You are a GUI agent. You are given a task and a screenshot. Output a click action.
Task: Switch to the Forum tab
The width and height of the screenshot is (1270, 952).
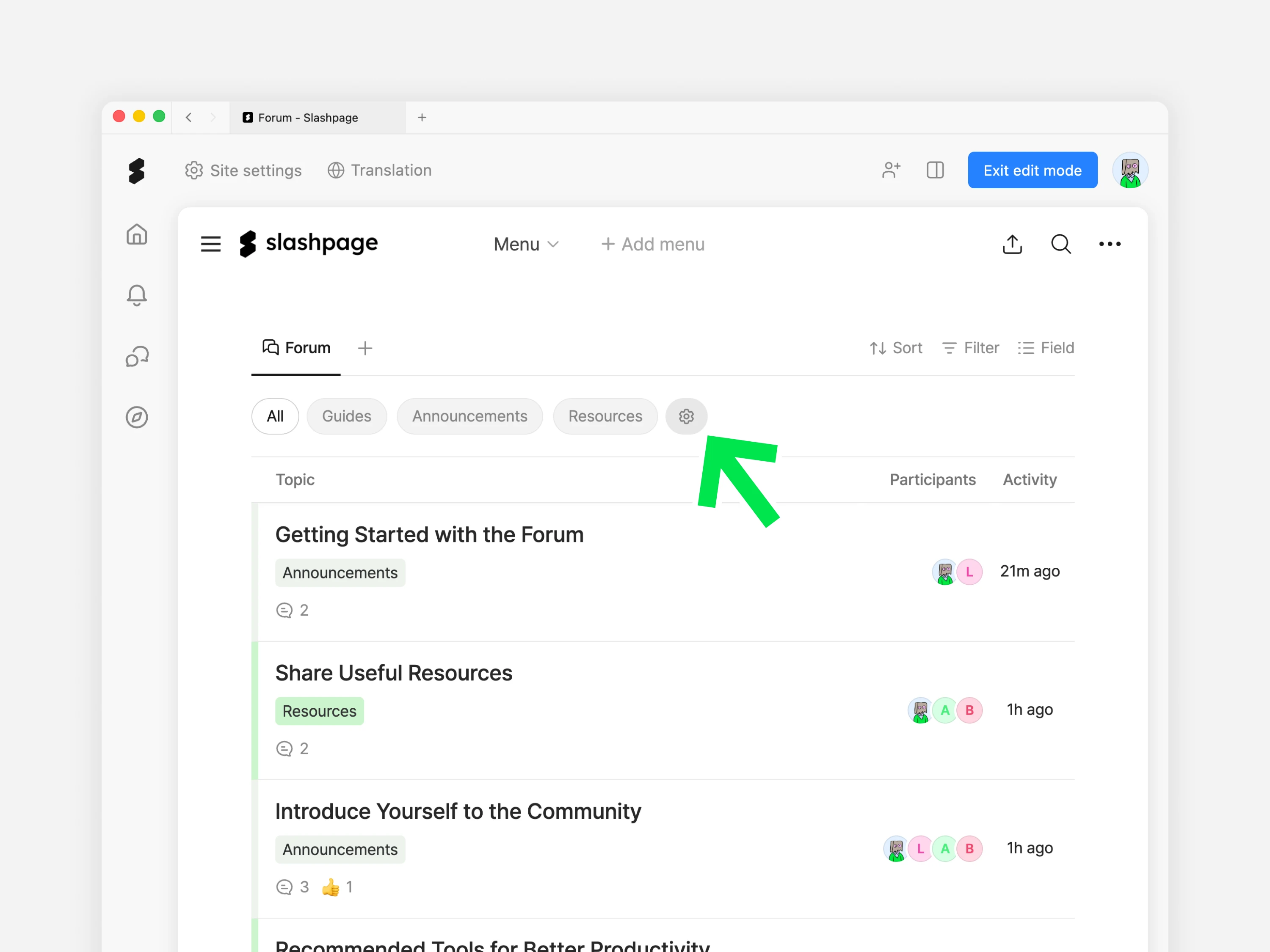tap(296, 348)
